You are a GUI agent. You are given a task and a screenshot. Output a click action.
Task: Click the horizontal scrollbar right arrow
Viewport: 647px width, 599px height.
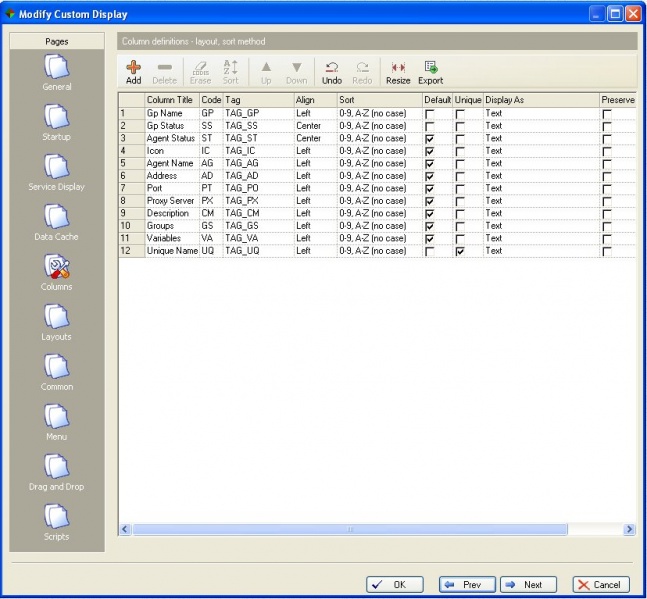pyautogui.click(x=630, y=529)
